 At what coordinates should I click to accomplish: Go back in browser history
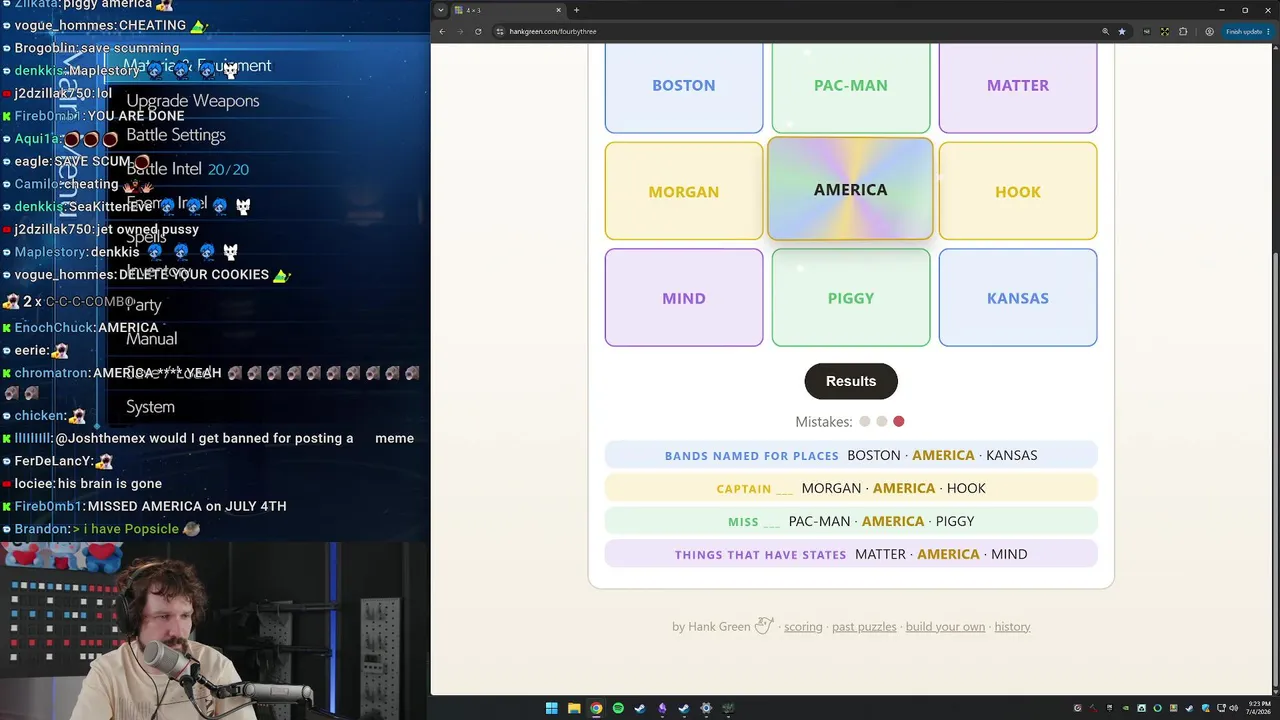442,31
